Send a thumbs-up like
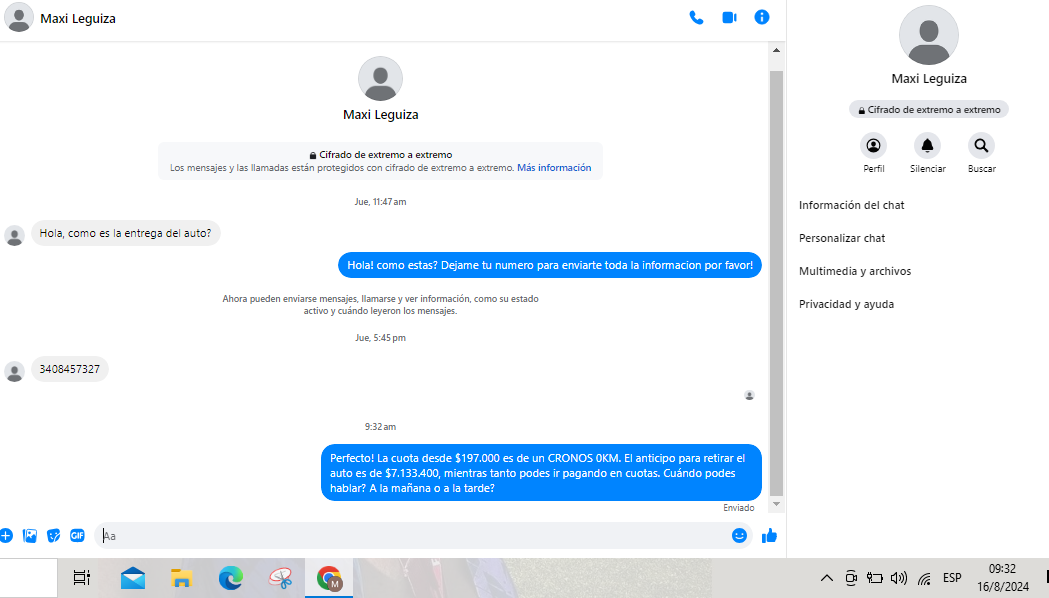Image resolution: width=1049 pixels, height=598 pixels. point(769,535)
